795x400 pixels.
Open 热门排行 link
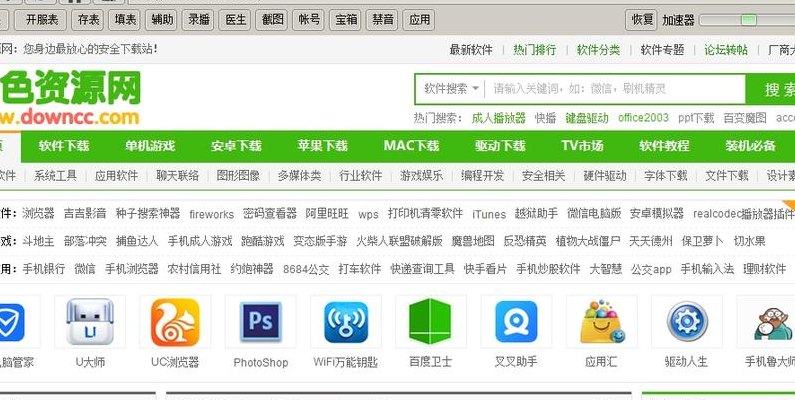(534, 50)
